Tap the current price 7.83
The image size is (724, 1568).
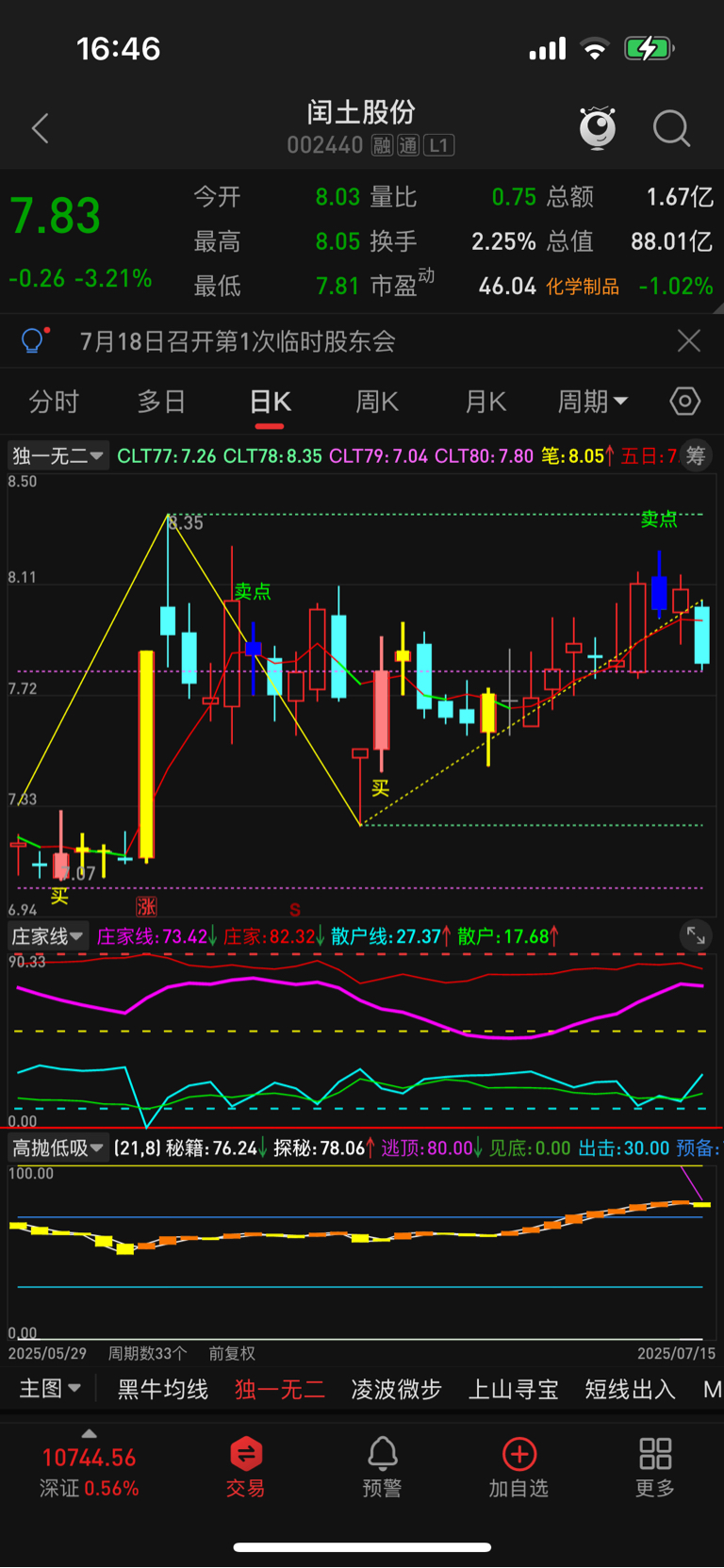56,216
